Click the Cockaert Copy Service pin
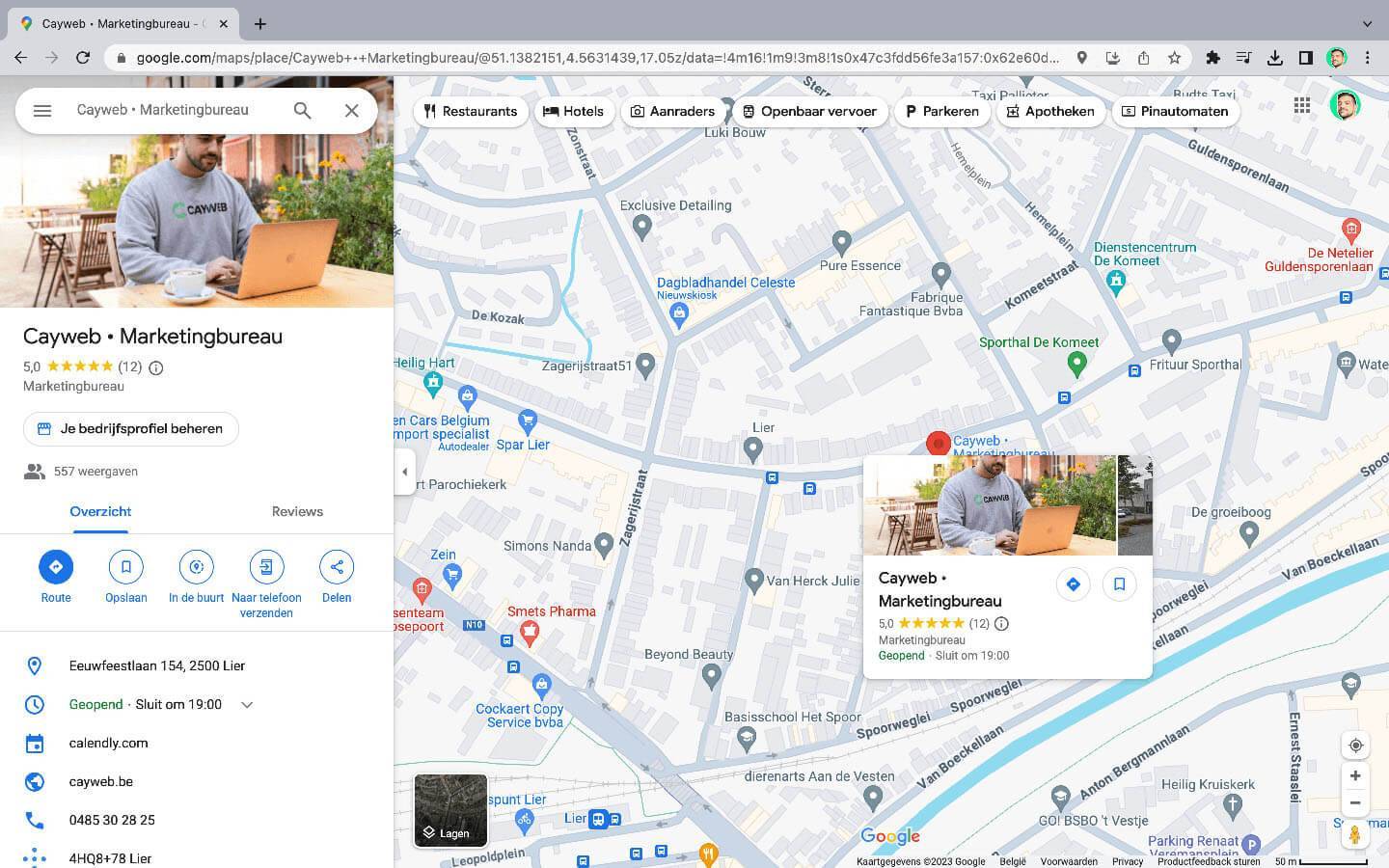Viewport: 1389px width, 868px height. [x=541, y=685]
